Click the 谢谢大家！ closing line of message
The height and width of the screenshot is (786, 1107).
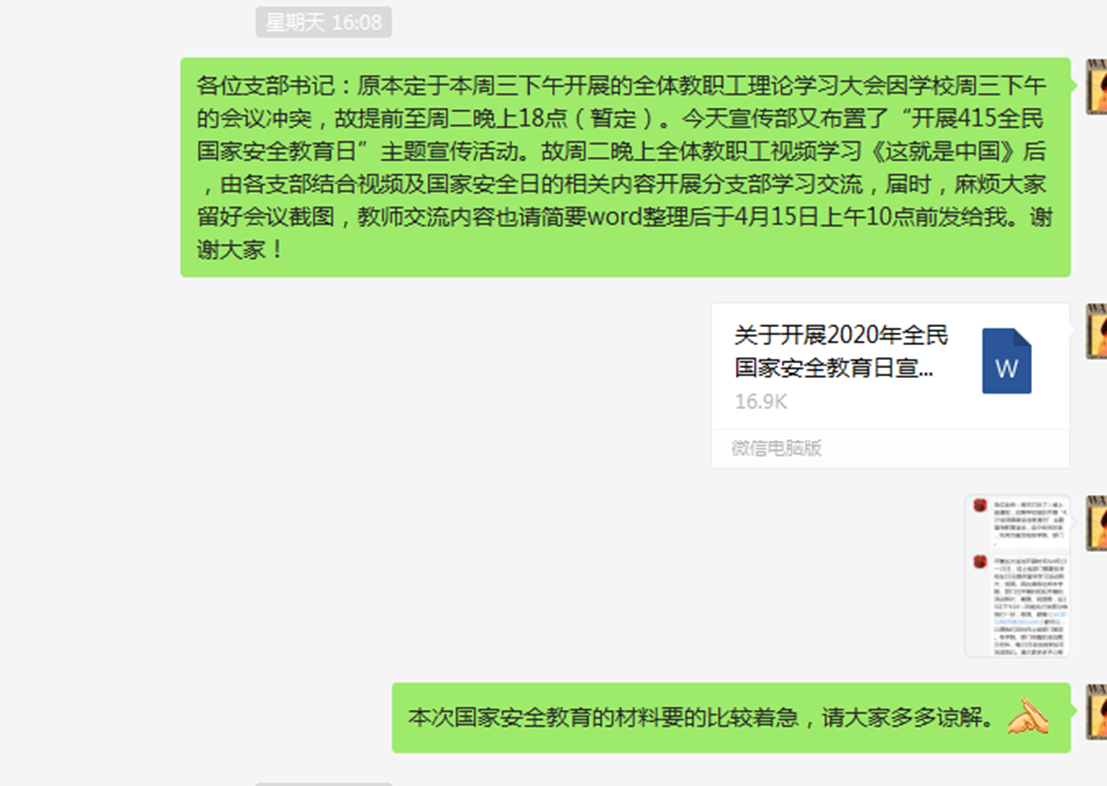tap(240, 249)
